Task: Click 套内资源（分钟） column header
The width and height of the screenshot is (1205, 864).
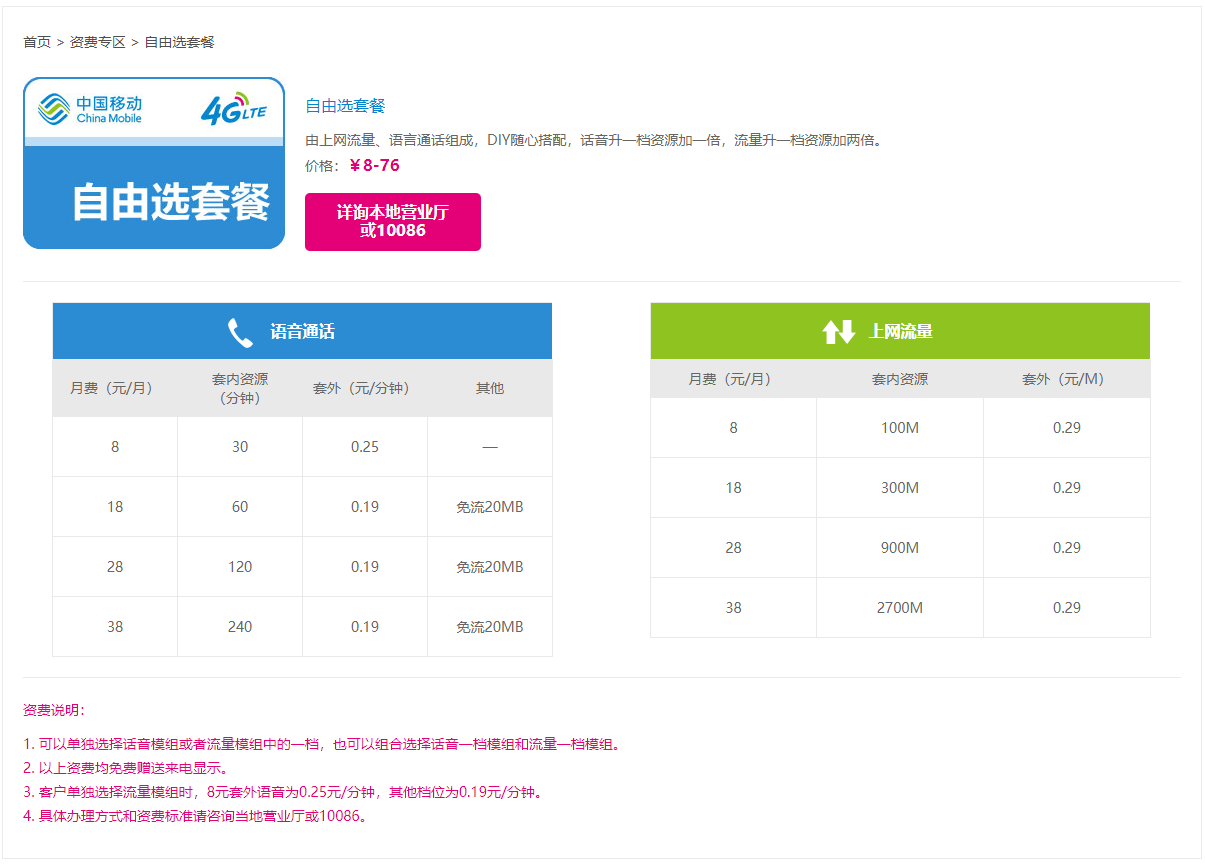Action: pyautogui.click(x=240, y=388)
